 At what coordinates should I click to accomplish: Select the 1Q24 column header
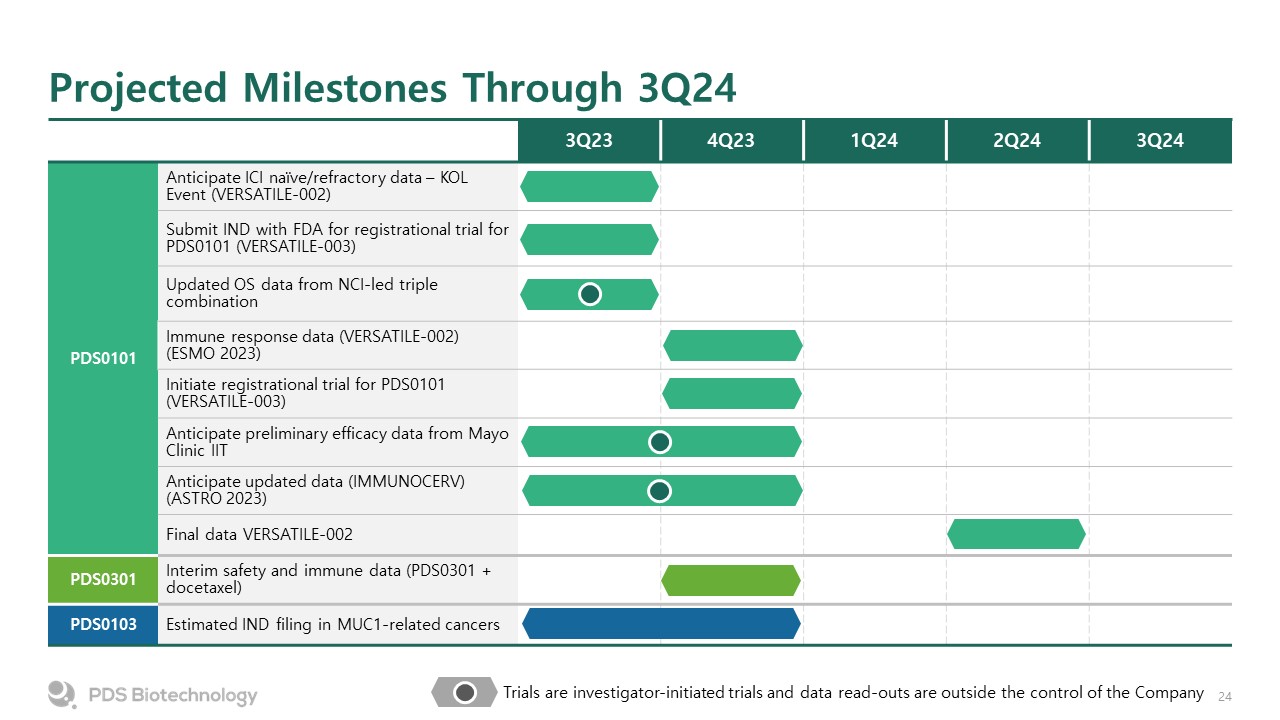(875, 141)
